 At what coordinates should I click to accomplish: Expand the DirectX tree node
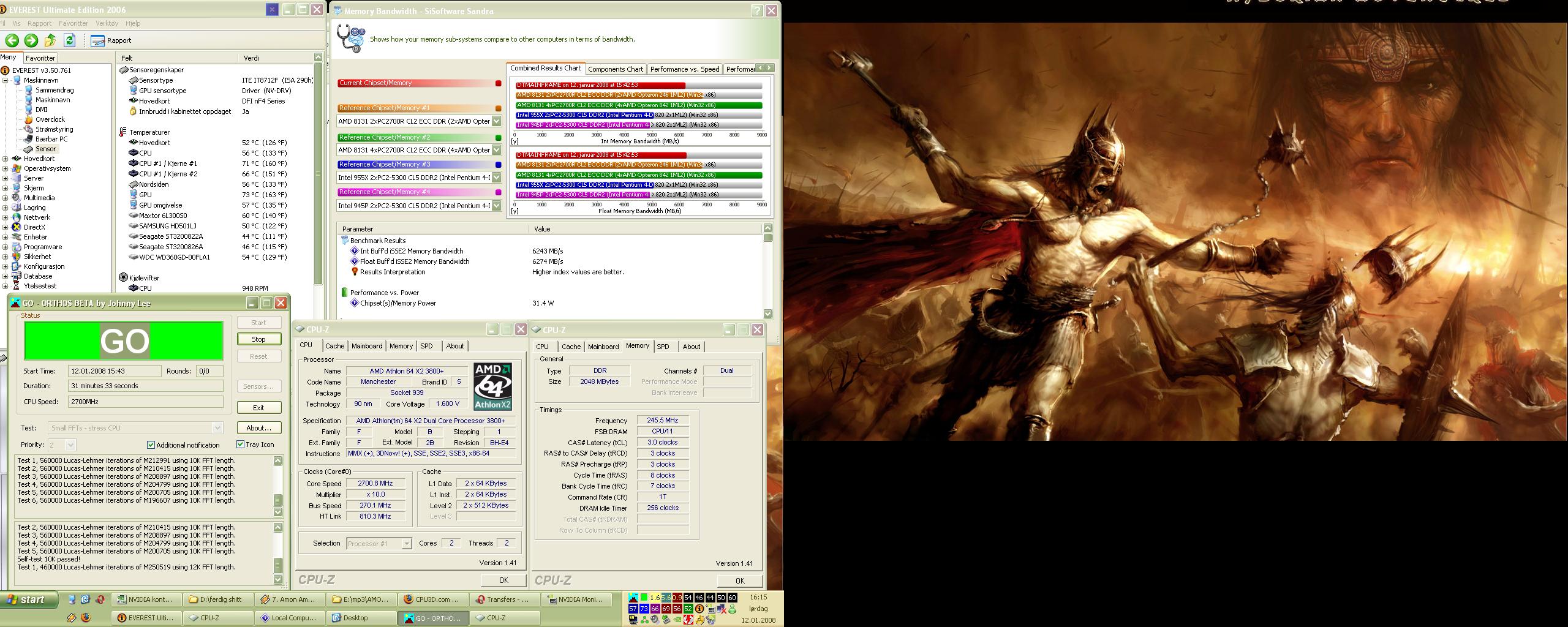(6, 227)
